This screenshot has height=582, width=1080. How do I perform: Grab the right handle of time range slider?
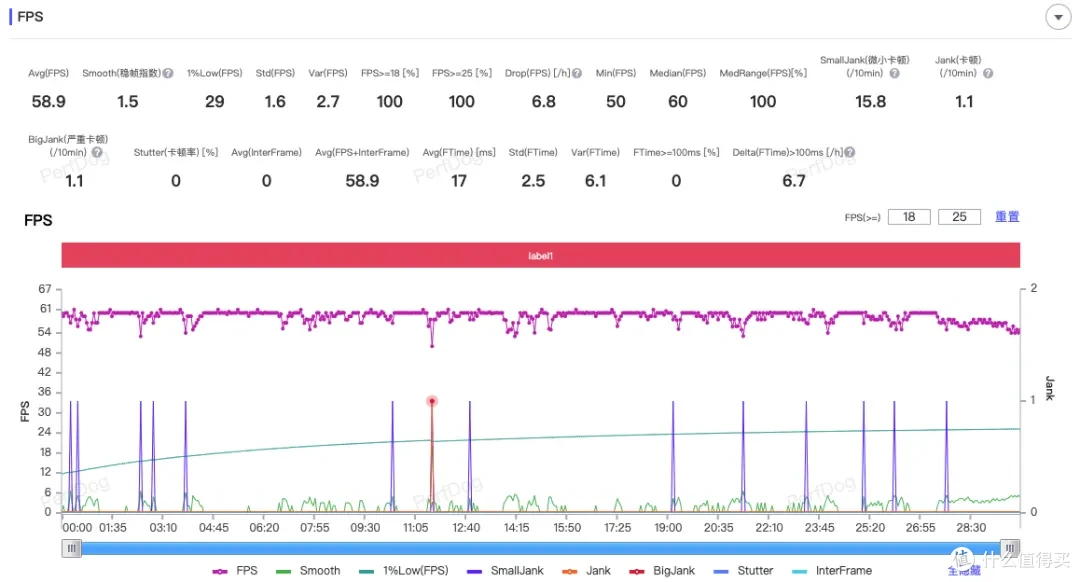tap(1010, 548)
